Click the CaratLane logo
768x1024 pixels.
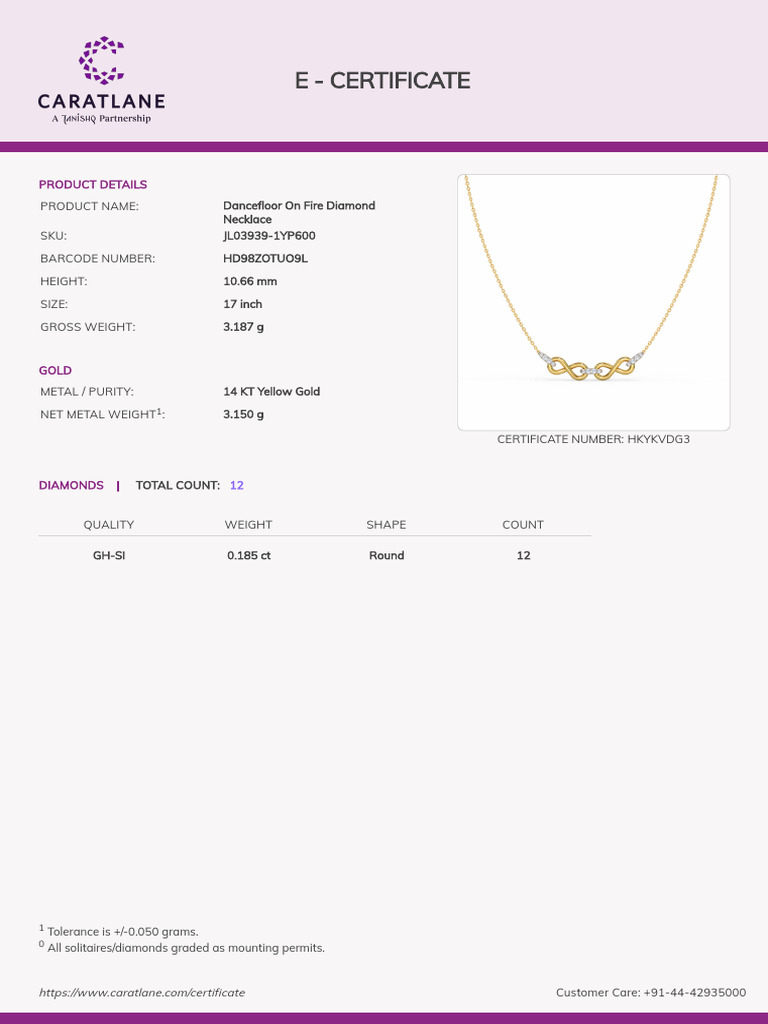click(x=101, y=80)
